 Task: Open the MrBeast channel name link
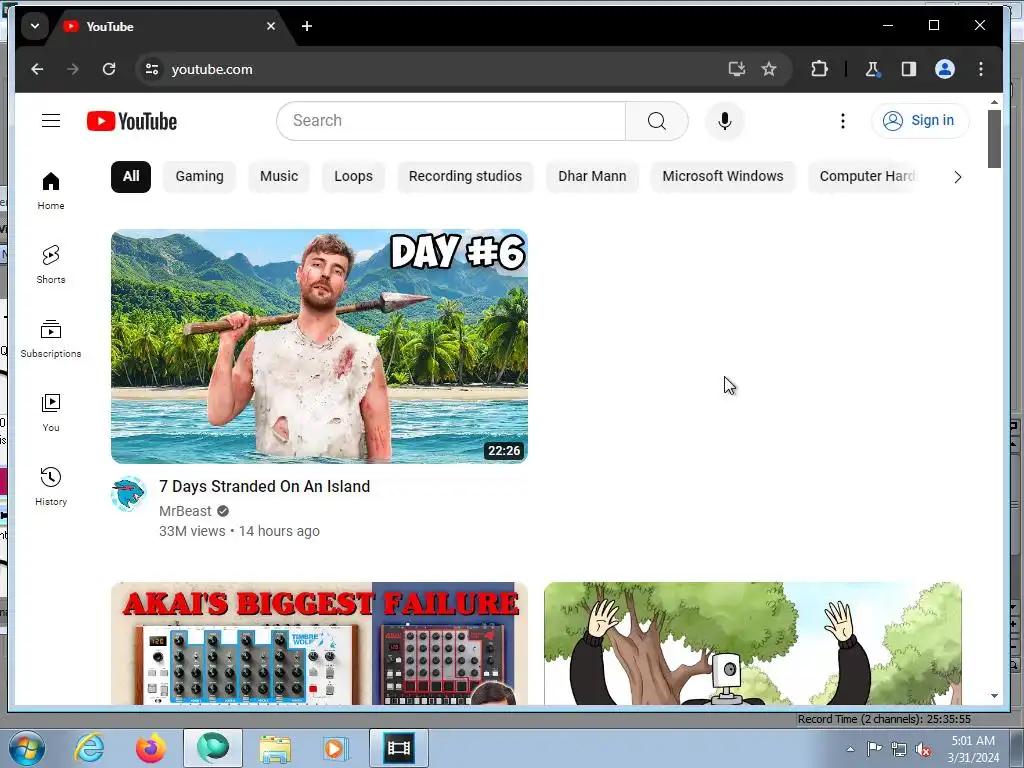[x=185, y=511]
